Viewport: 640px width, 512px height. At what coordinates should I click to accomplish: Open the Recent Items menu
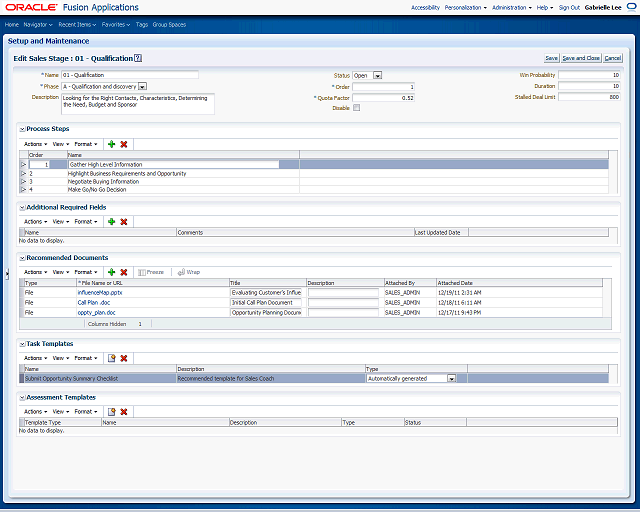click(x=77, y=24)
